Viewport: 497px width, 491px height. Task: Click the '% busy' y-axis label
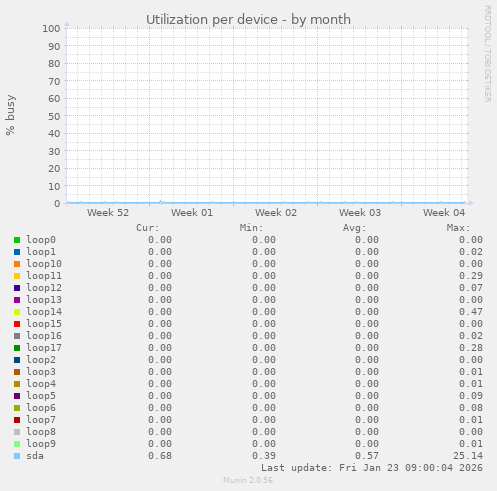click(10, 115)
